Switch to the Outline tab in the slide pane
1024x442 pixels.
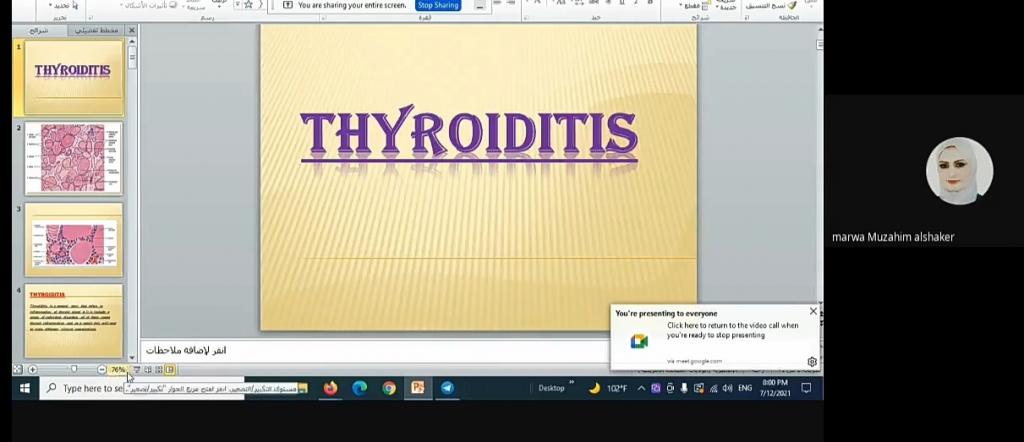98,30
